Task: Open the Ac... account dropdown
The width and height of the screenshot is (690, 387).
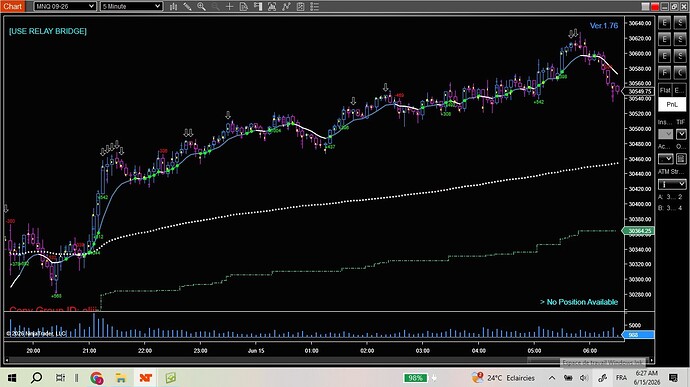Action: pyautogui.click(x=665, y=158)
